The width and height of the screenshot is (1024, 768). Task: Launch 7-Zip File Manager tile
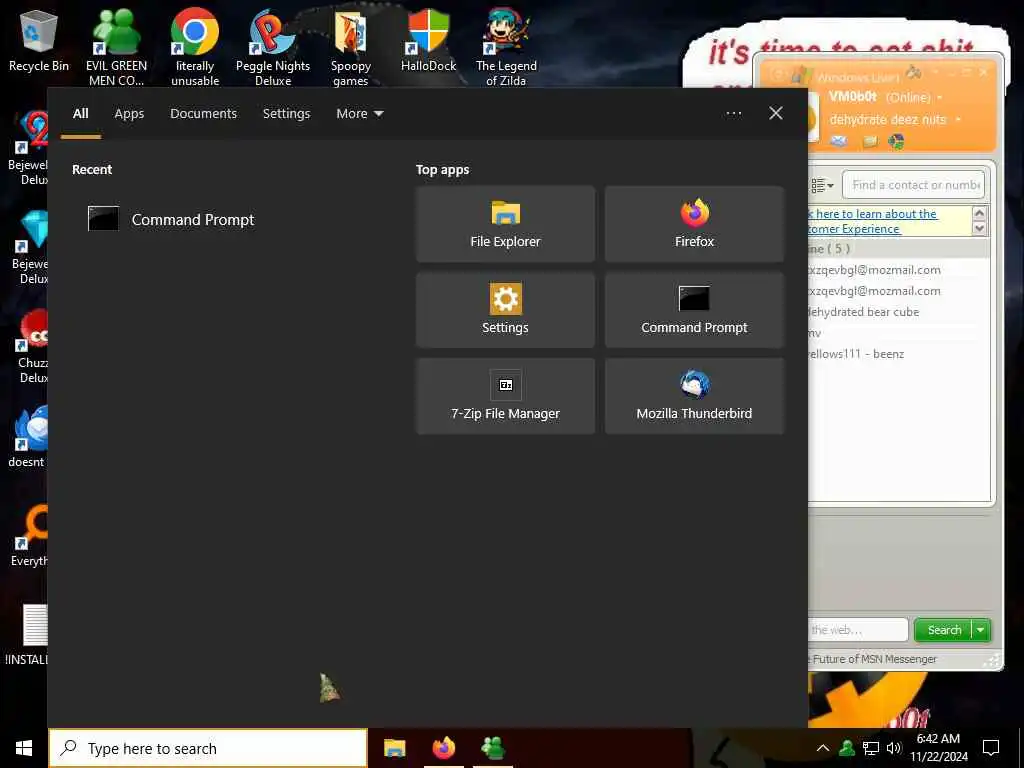point(505,396)
